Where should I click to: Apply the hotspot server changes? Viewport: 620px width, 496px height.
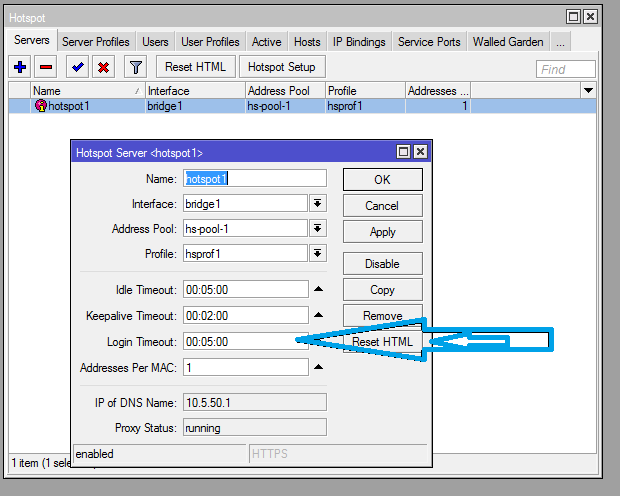pyautogui.click(x=383, y=232)
